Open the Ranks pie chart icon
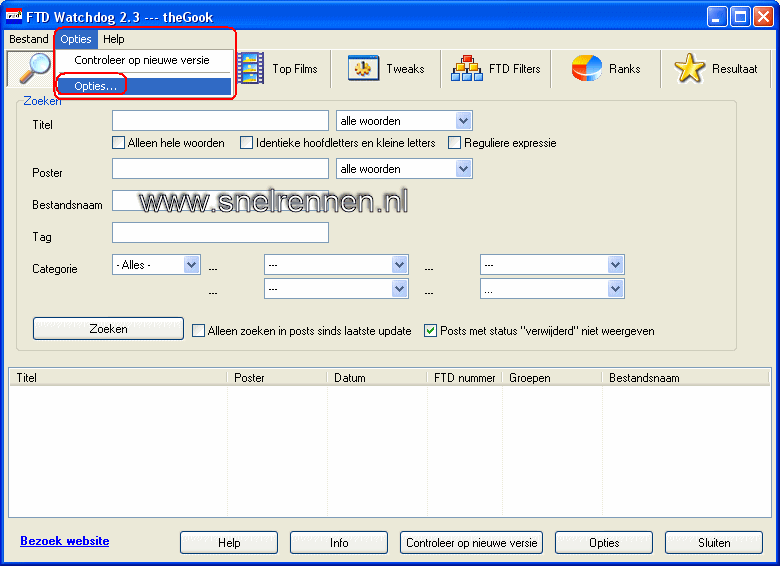 [587, 69]
